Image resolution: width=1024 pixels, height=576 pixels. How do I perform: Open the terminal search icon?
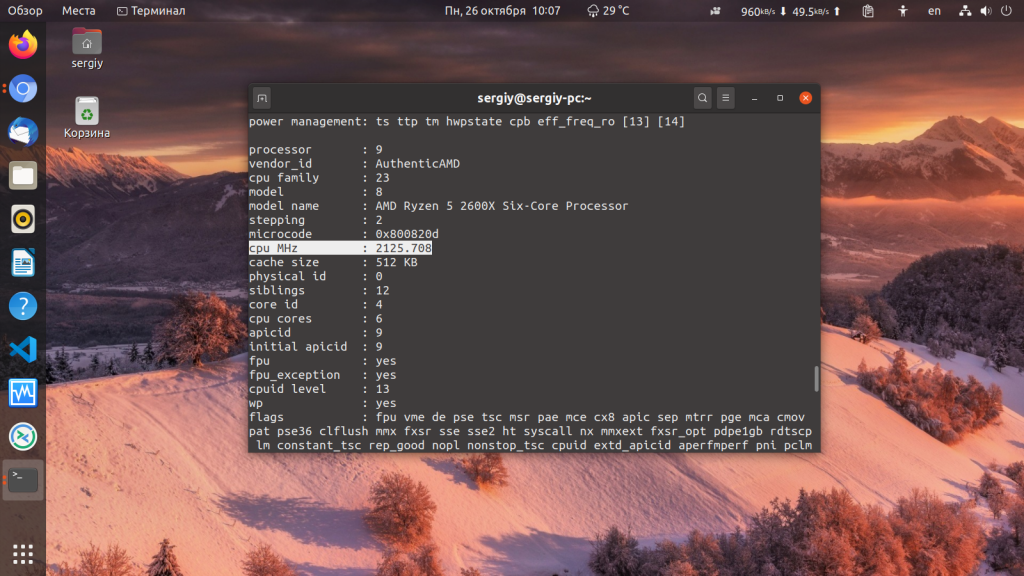click(x=702, y=98)
